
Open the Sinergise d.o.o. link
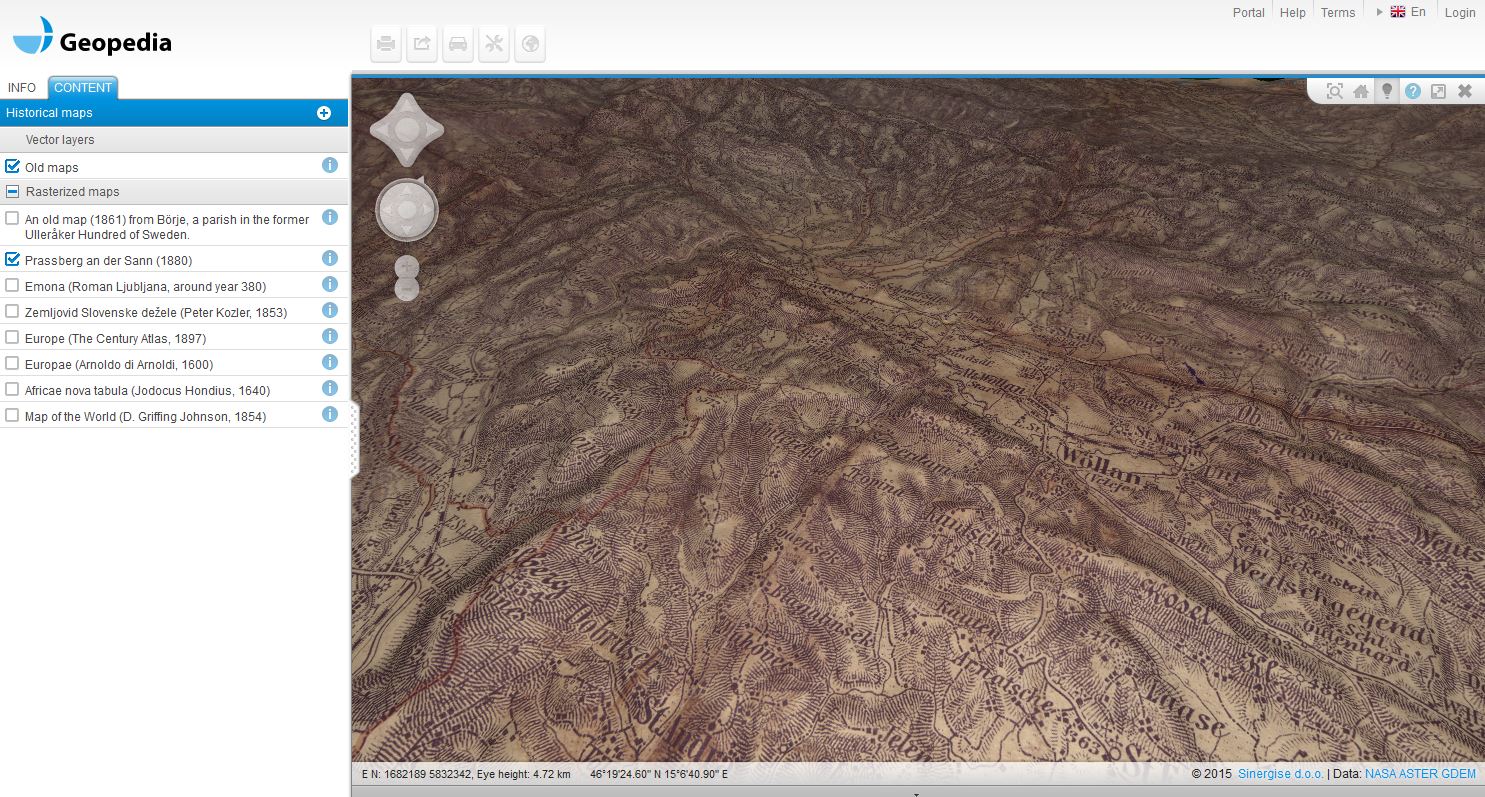pos(1281,774)
